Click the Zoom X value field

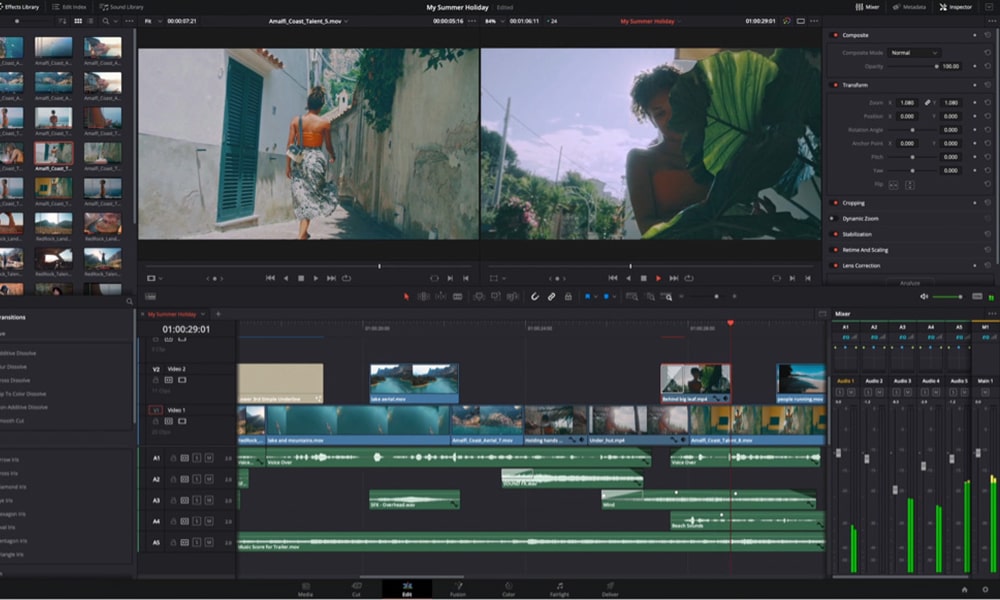pos(907,103)
